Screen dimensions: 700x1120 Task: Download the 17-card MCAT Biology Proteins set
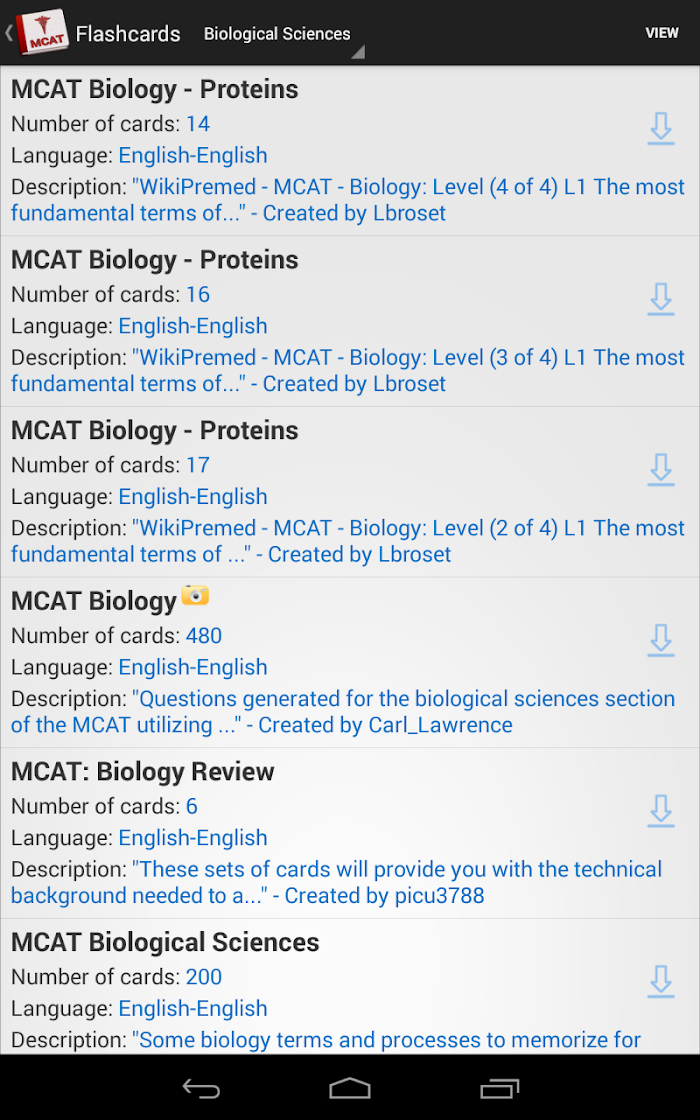(x=661, y=471)
